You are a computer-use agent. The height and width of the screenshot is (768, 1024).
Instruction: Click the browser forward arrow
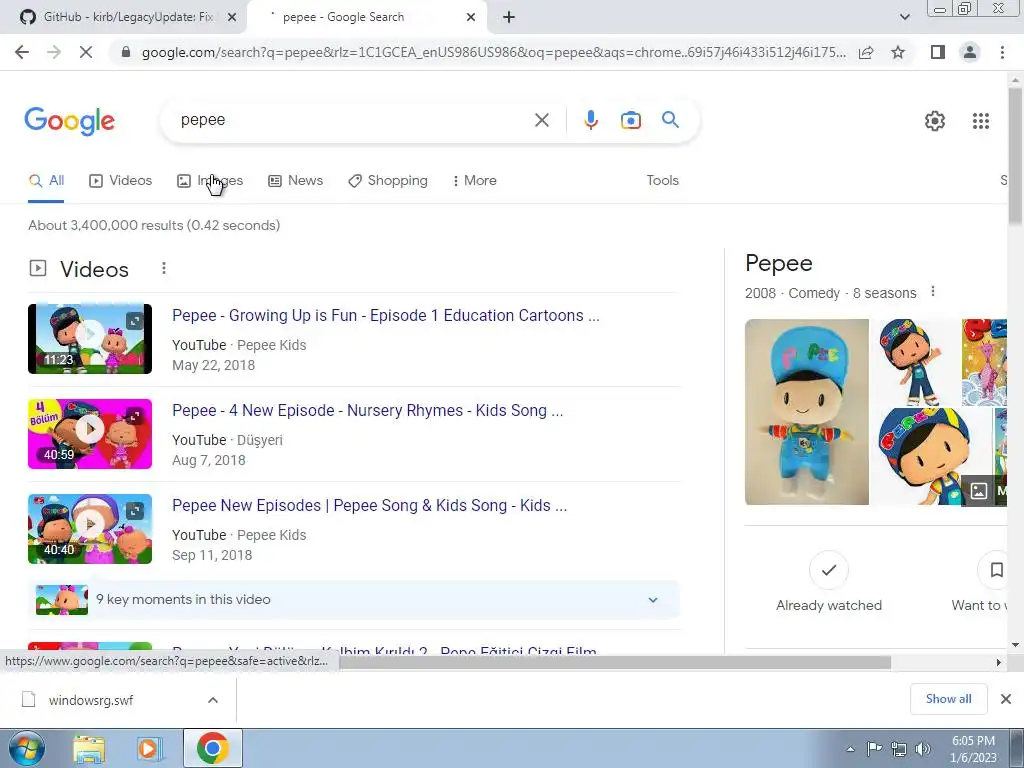tap(54, 52)
